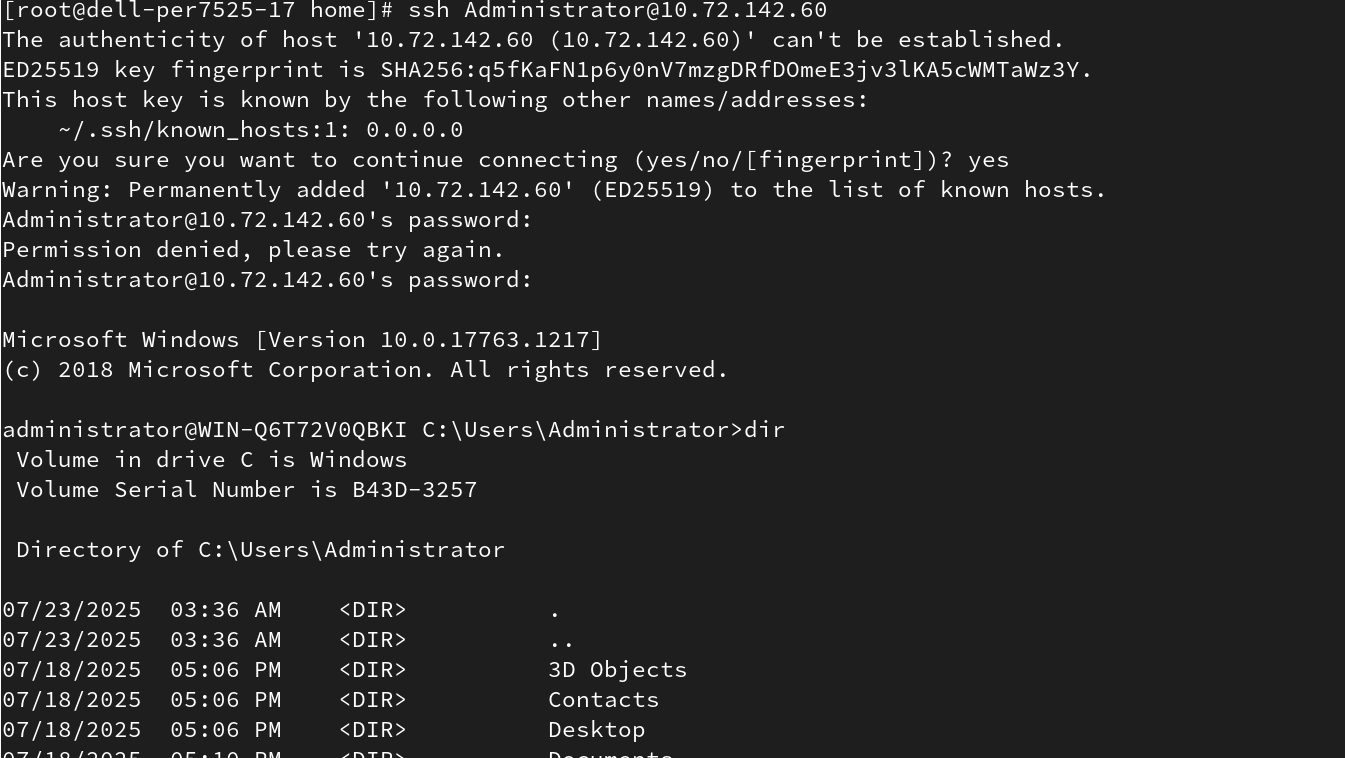Click the "Directory of C:\Users\Administrator" line

[x=260, y=550]
